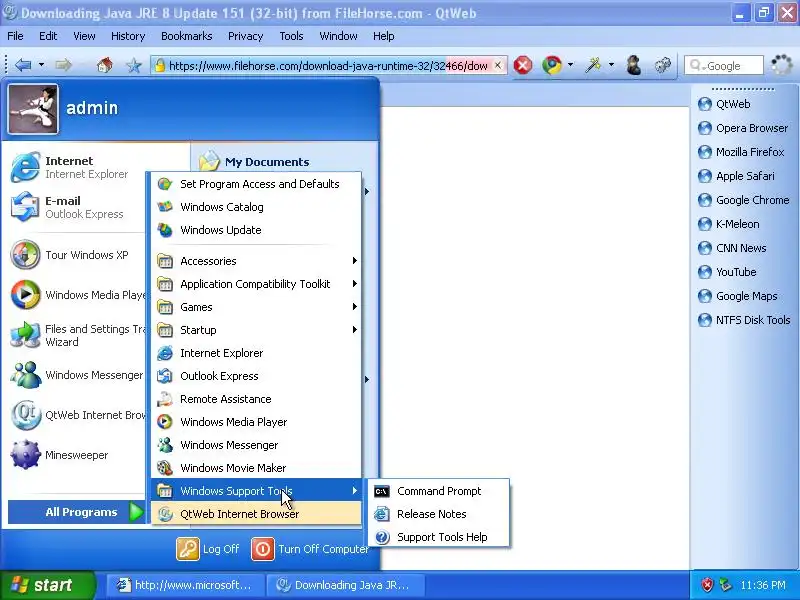Launch QtWeb Internet Browser from left column
Viewport: 800px width, 600px height.
tap(77, 415)
